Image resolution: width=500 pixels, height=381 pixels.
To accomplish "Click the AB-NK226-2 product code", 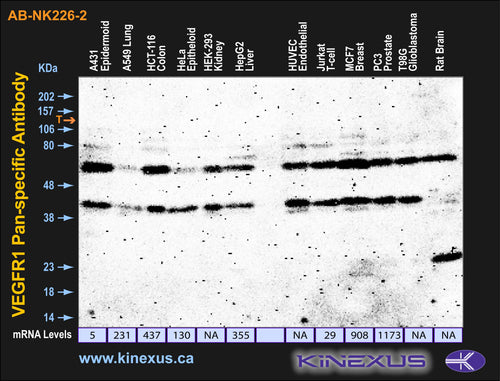I will [47, 16].
